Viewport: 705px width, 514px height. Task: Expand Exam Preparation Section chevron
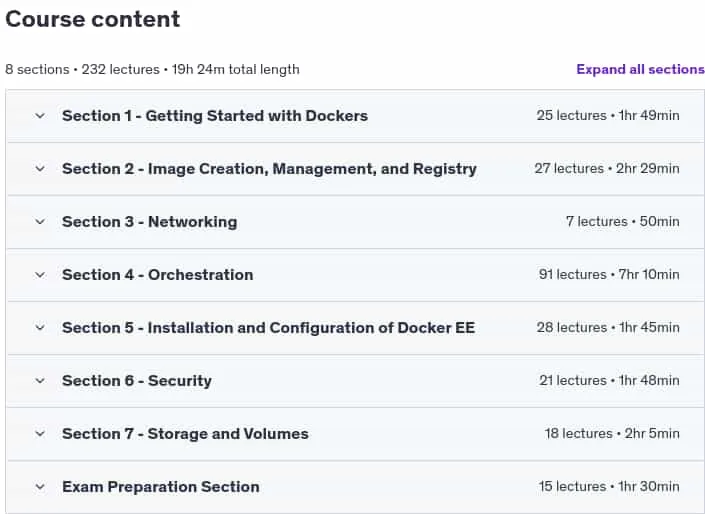pyautogui.click(x=40, y=487)
